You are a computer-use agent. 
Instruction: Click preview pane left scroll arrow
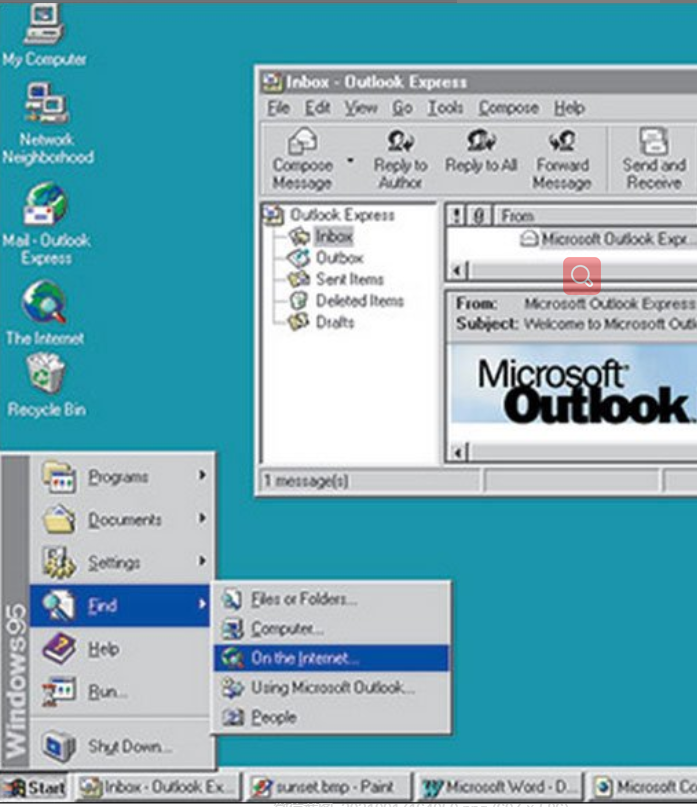click(x=458, y=452)
